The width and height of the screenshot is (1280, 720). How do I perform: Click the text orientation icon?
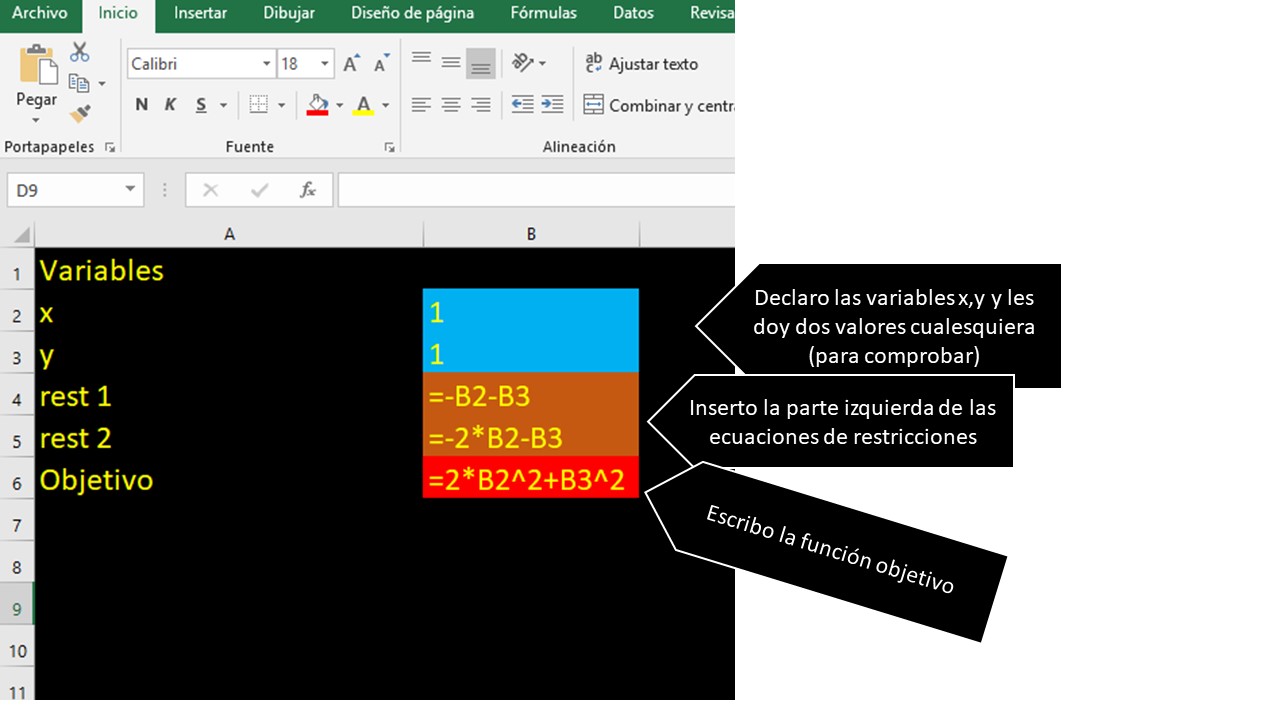click(523, 63)
